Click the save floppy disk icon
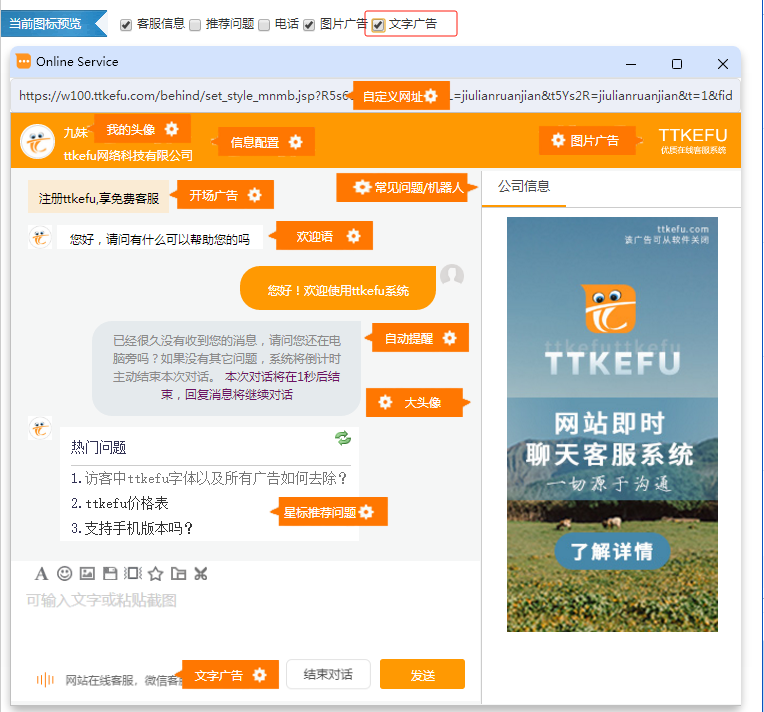Viewport: 764px width, 712px height. [x=110, y=574]
